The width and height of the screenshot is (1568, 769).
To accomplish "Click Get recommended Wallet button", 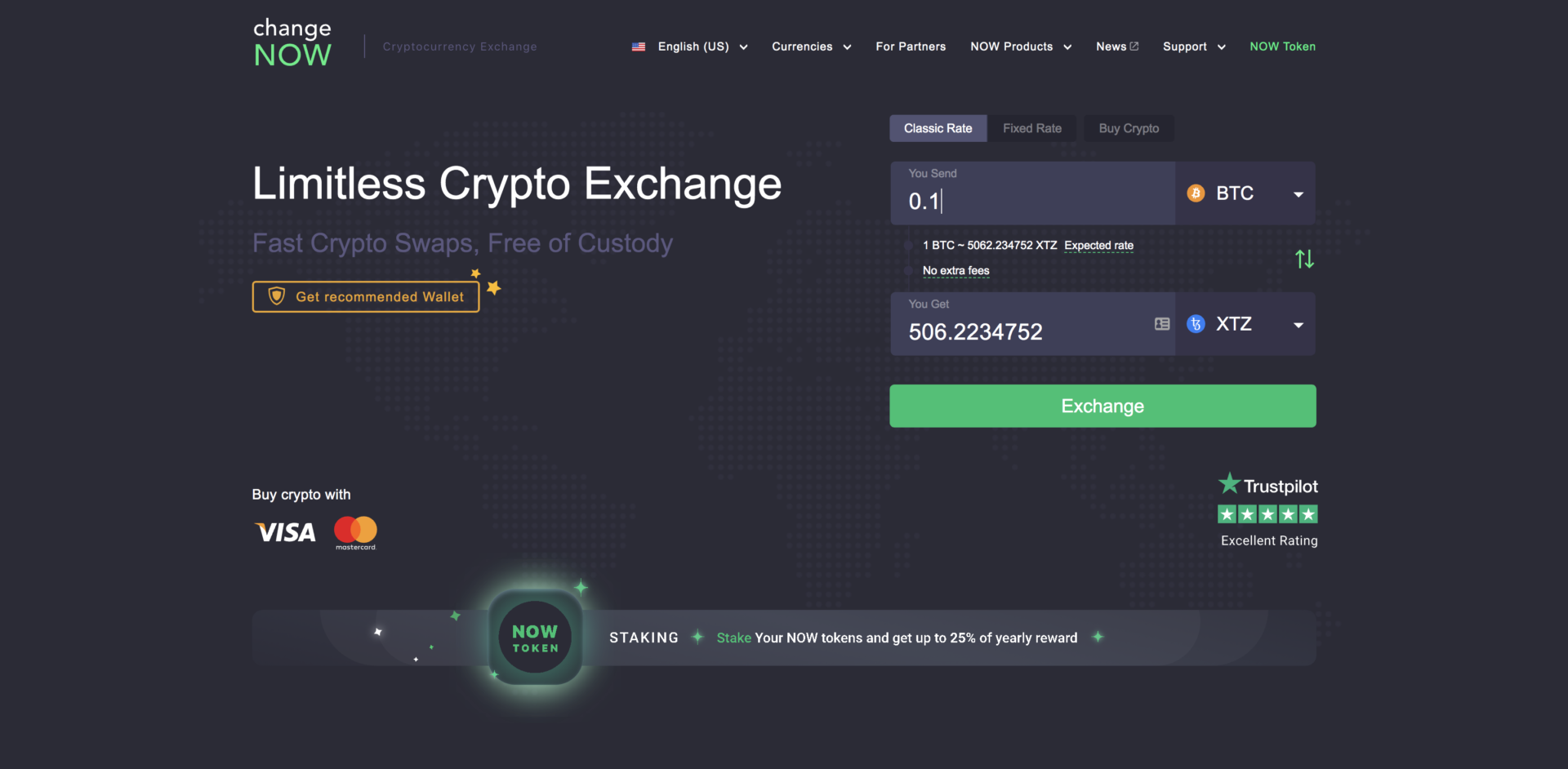I will point(366,296).
